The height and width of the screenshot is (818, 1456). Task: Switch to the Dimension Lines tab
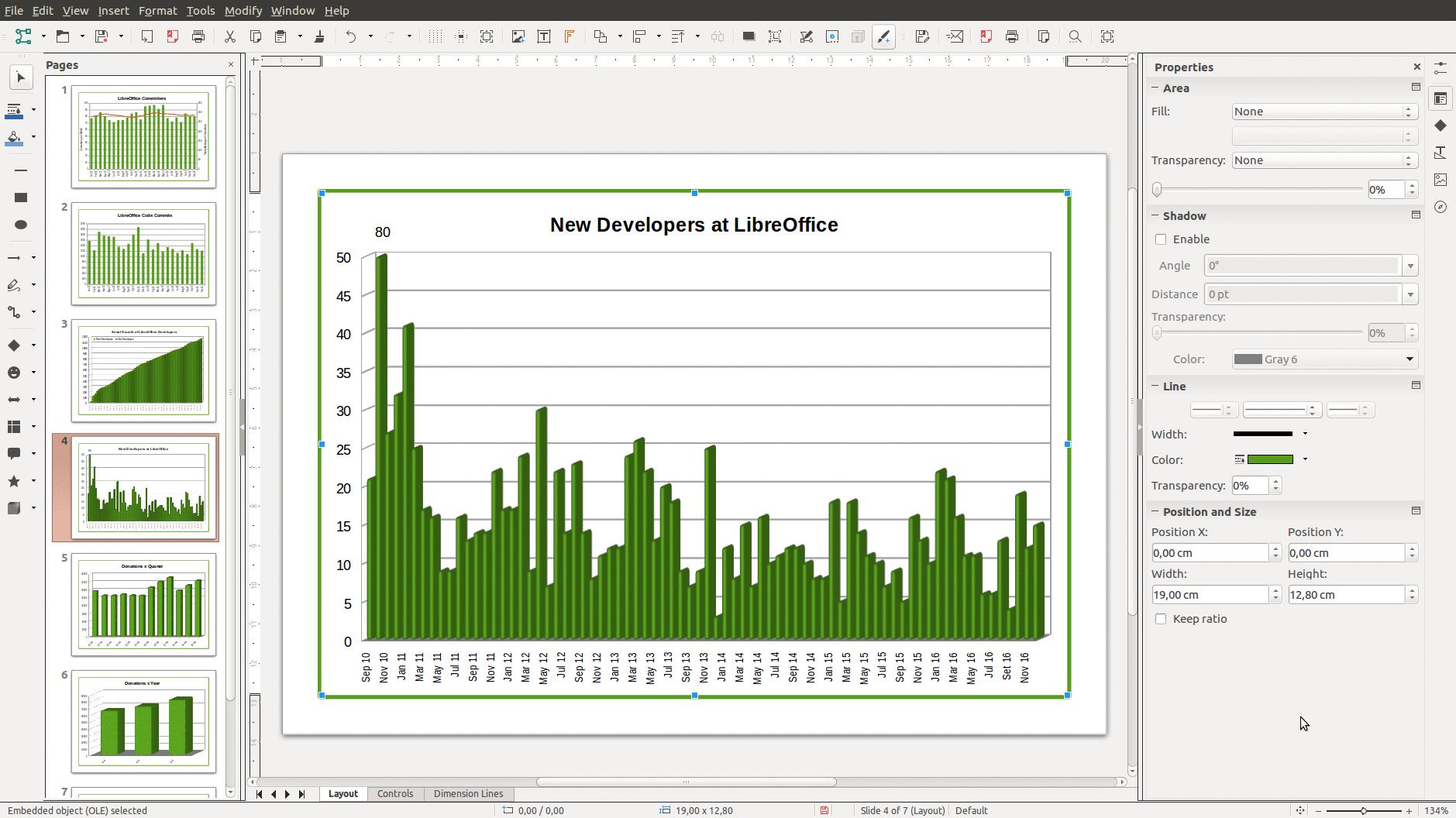pyautogui.click(x=468, y=793)
